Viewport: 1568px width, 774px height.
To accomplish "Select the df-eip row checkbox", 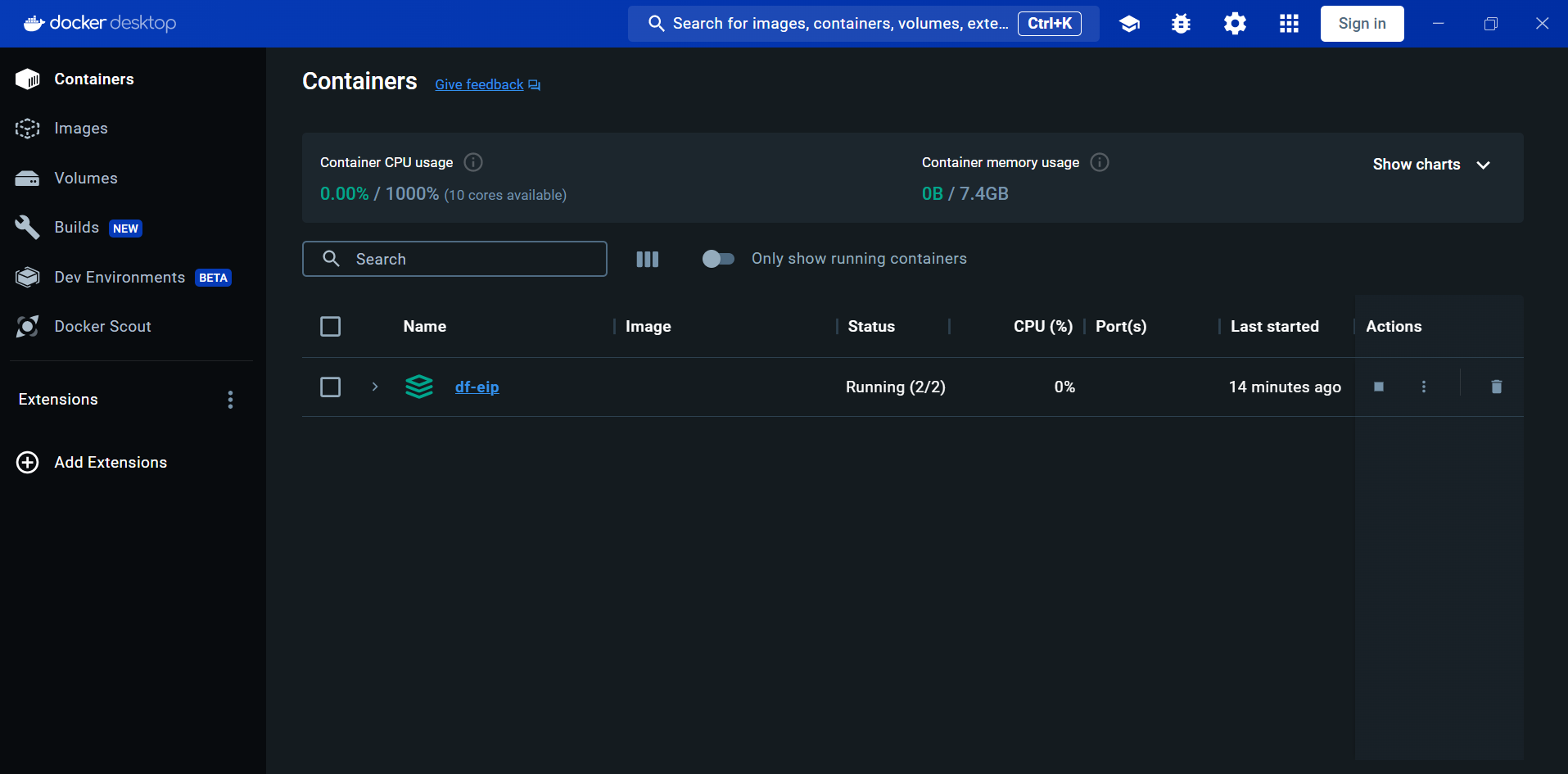I will (330, 387).
